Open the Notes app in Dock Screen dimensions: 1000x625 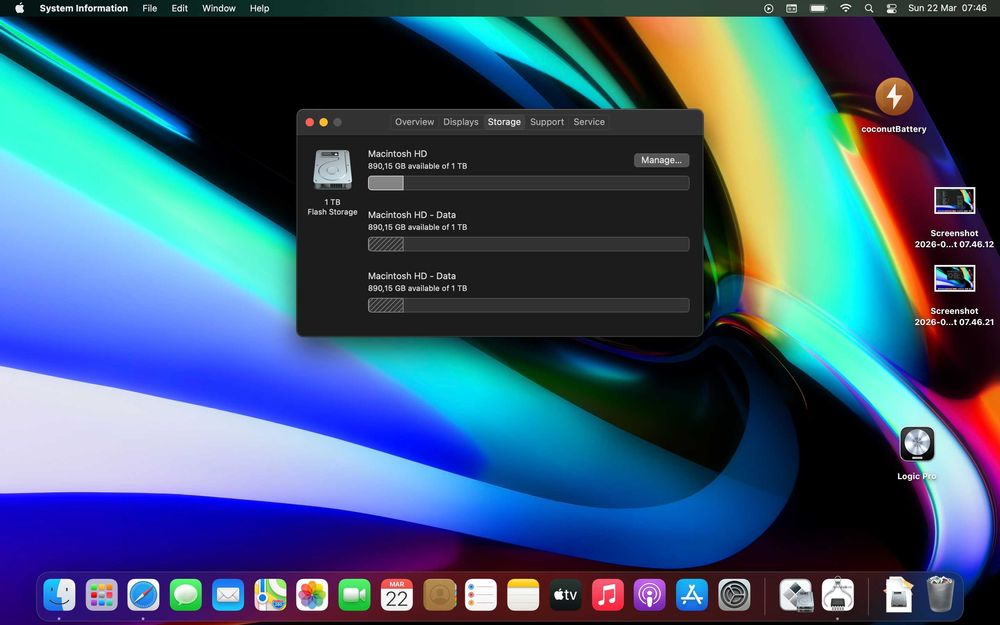[523, 595]
